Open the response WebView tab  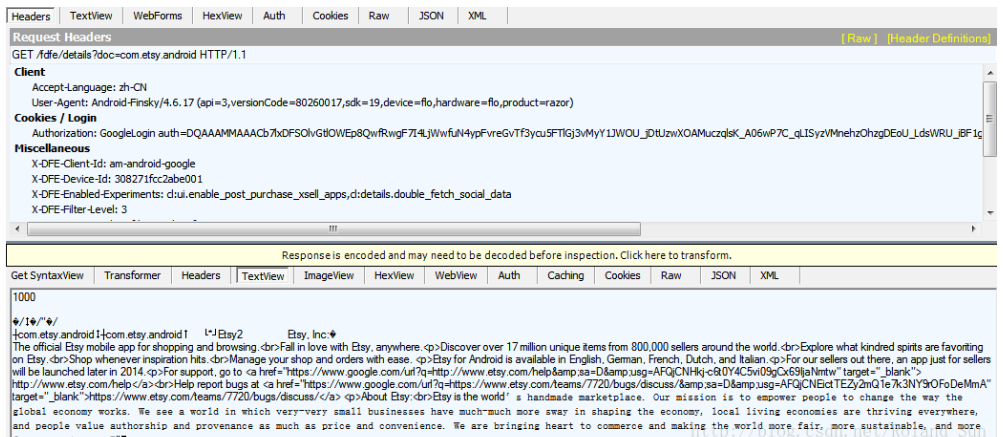click(x=455, y=276)
